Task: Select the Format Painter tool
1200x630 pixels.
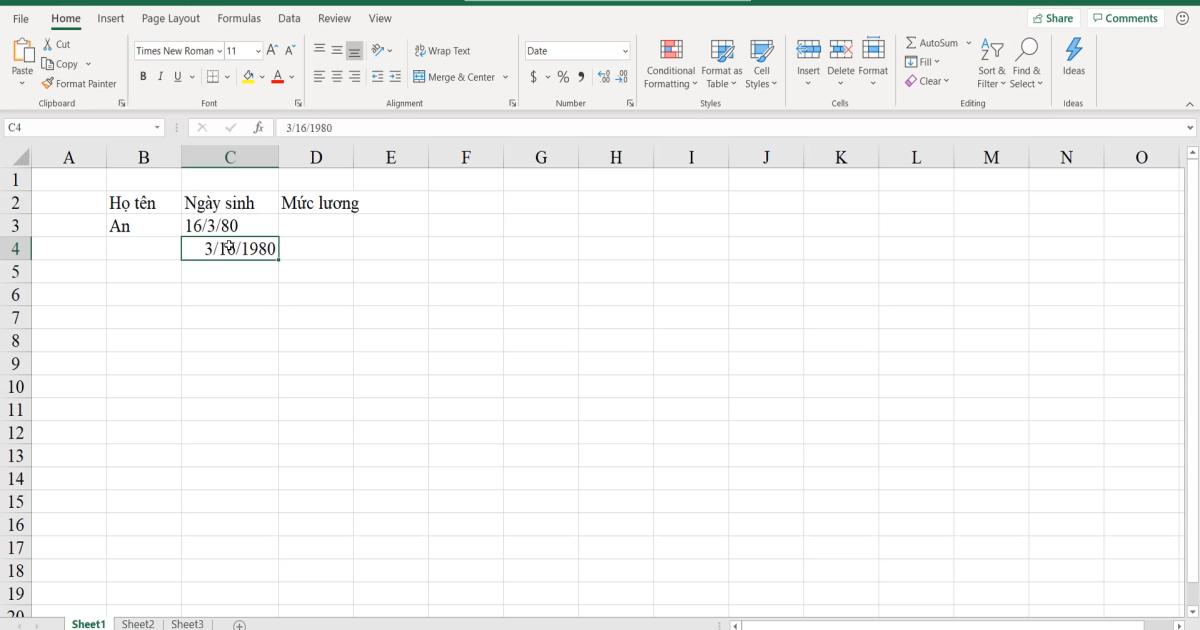Action: [x=80, y=83]
